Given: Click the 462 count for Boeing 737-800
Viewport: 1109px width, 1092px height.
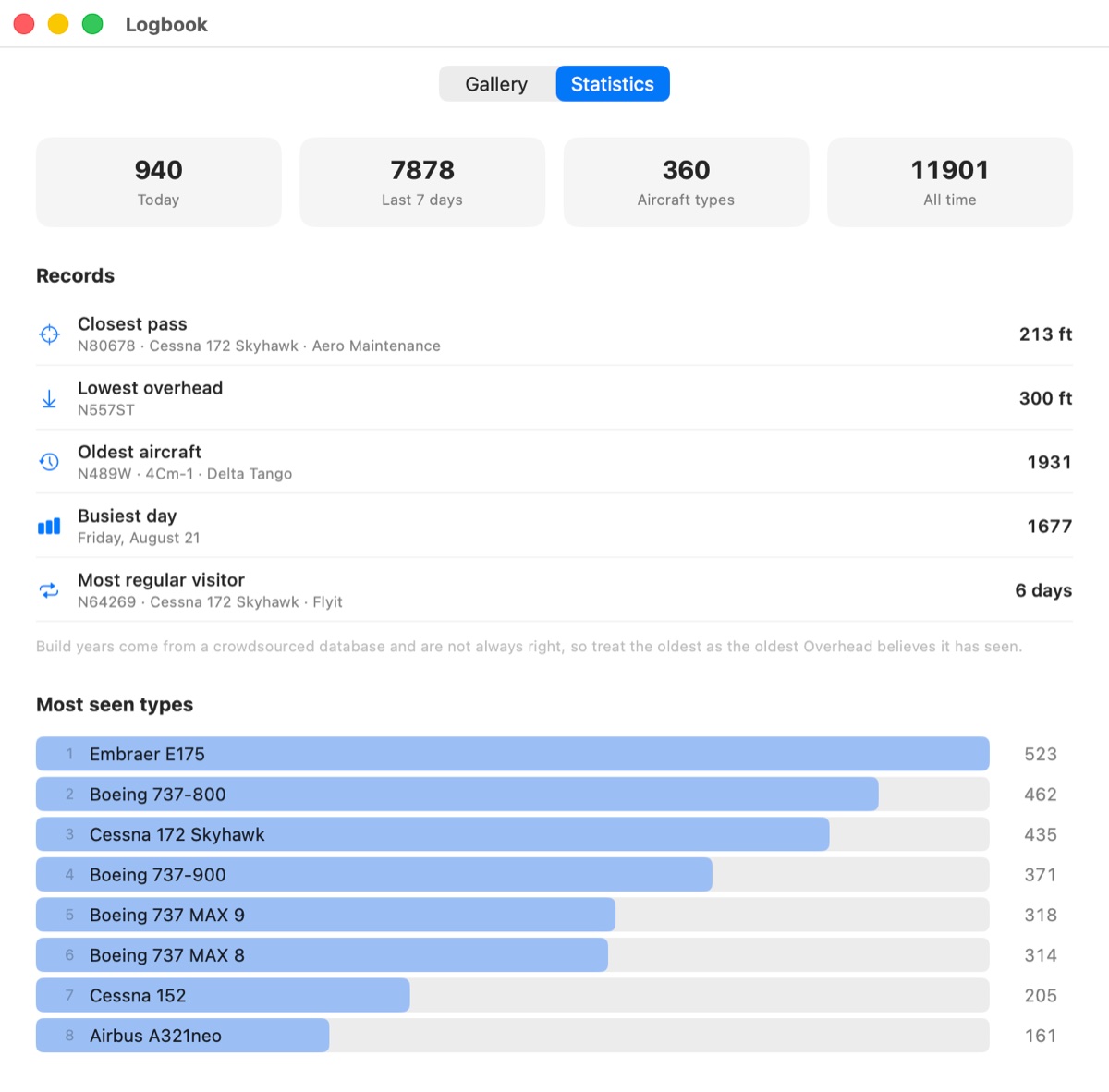Looking at the screenshot, I should point(1041,795).
